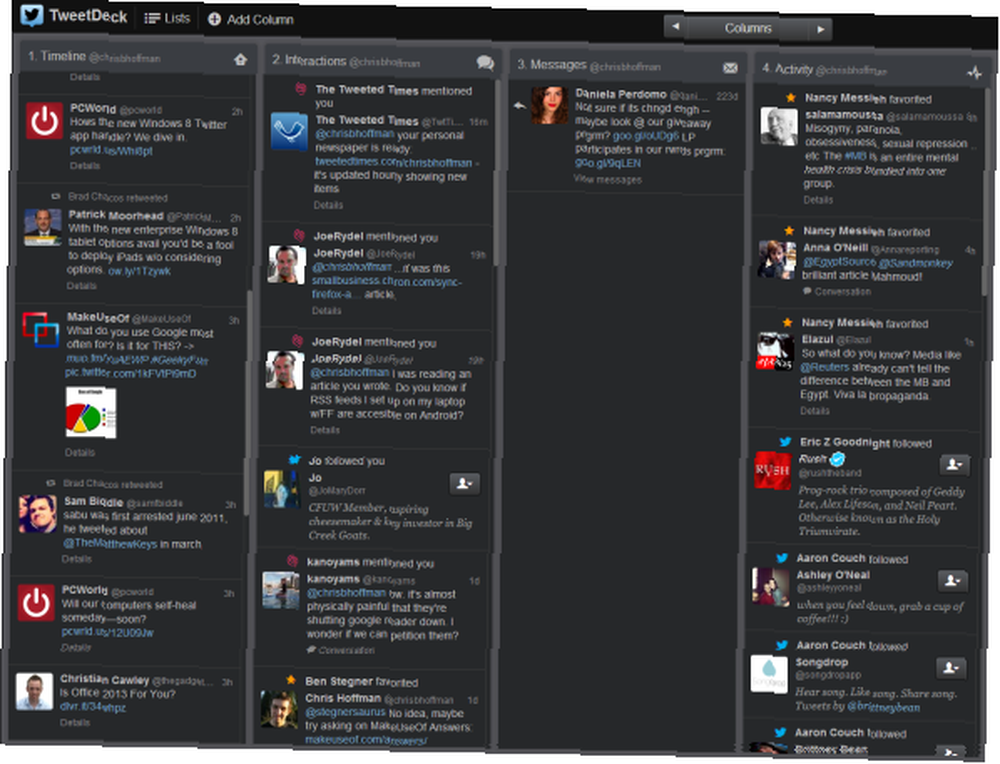The width and height of the screenshot is (1000, 764).
Task: Click mention icon beside kanoyams mentioned you
Action: coord(293,561)
